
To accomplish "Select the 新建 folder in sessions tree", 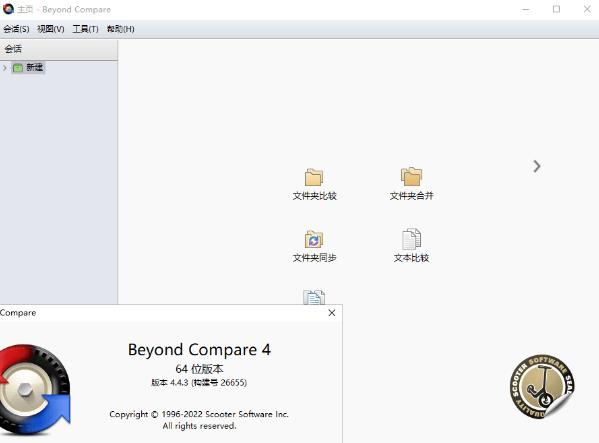I will (x=28, y=68).
